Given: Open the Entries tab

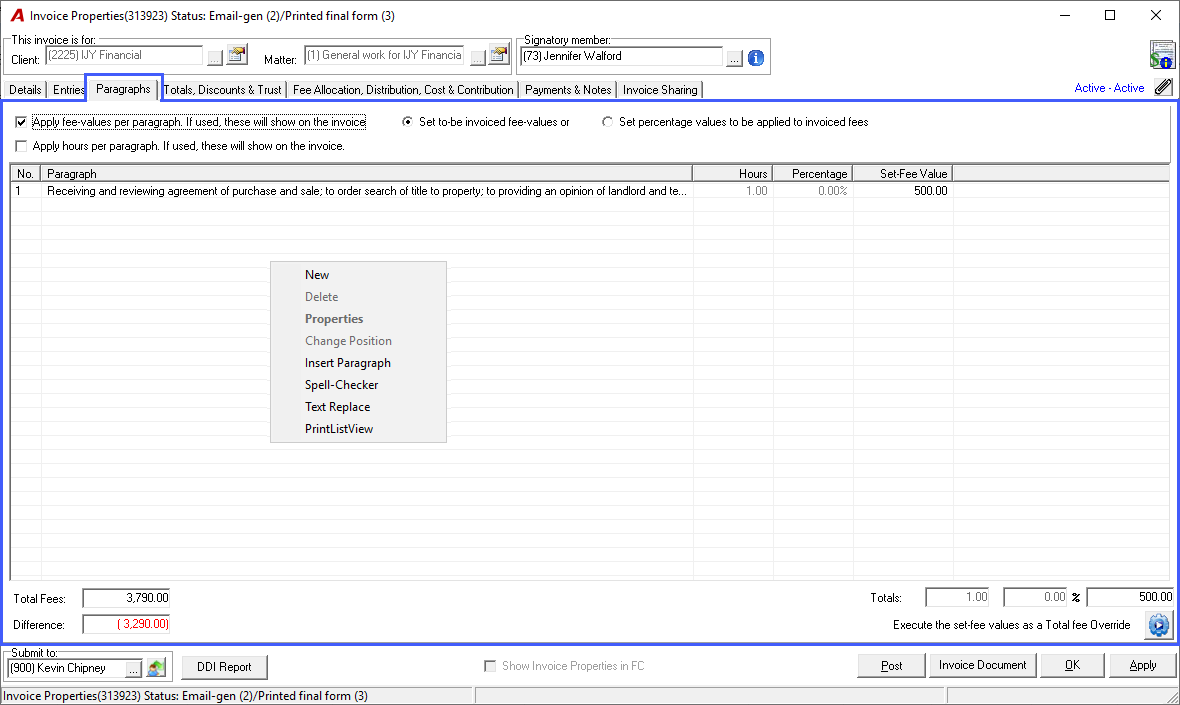Looking at the screenshot, I should point(68,90).
